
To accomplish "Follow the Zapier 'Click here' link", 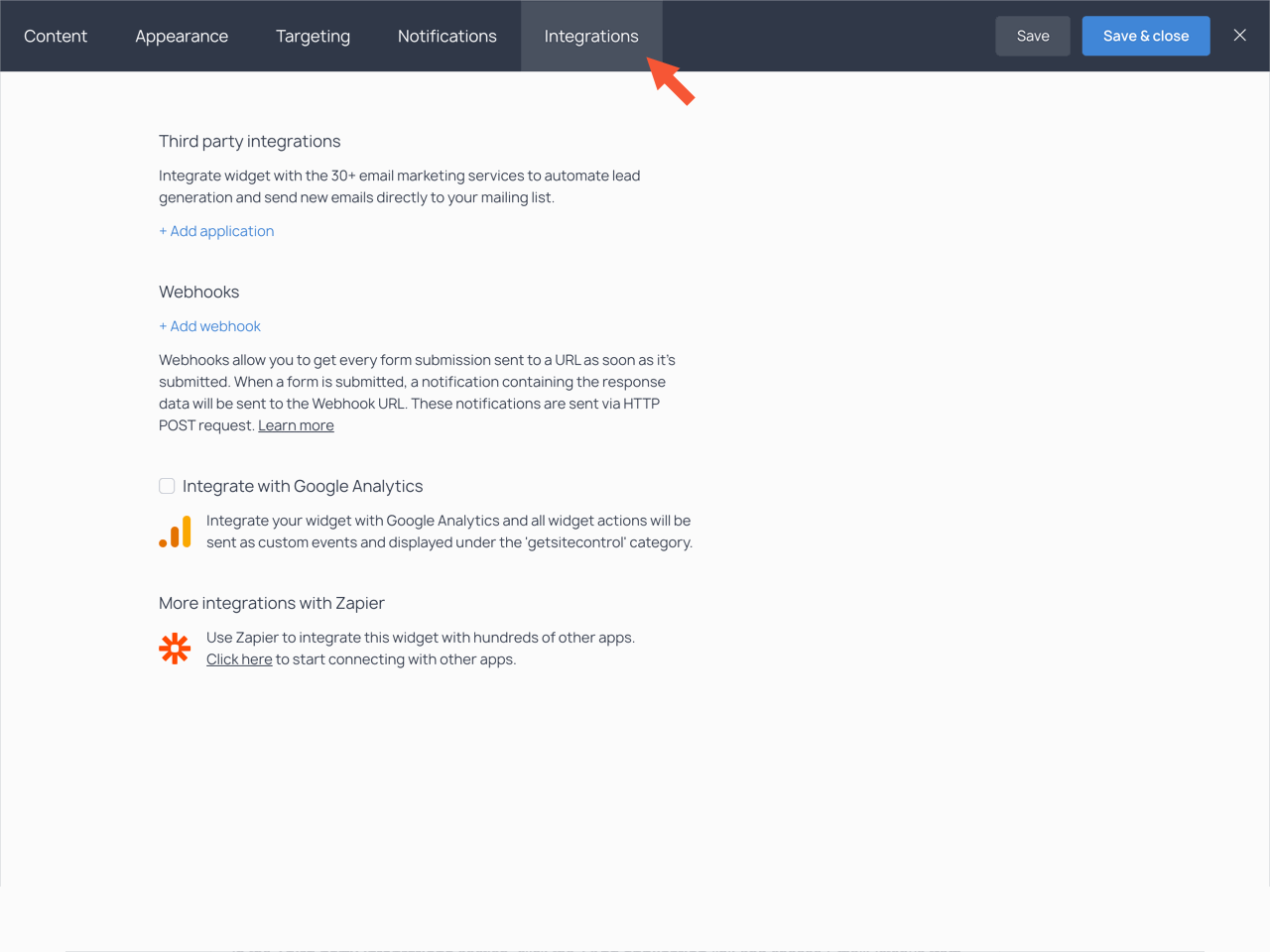I will [239, 659].
